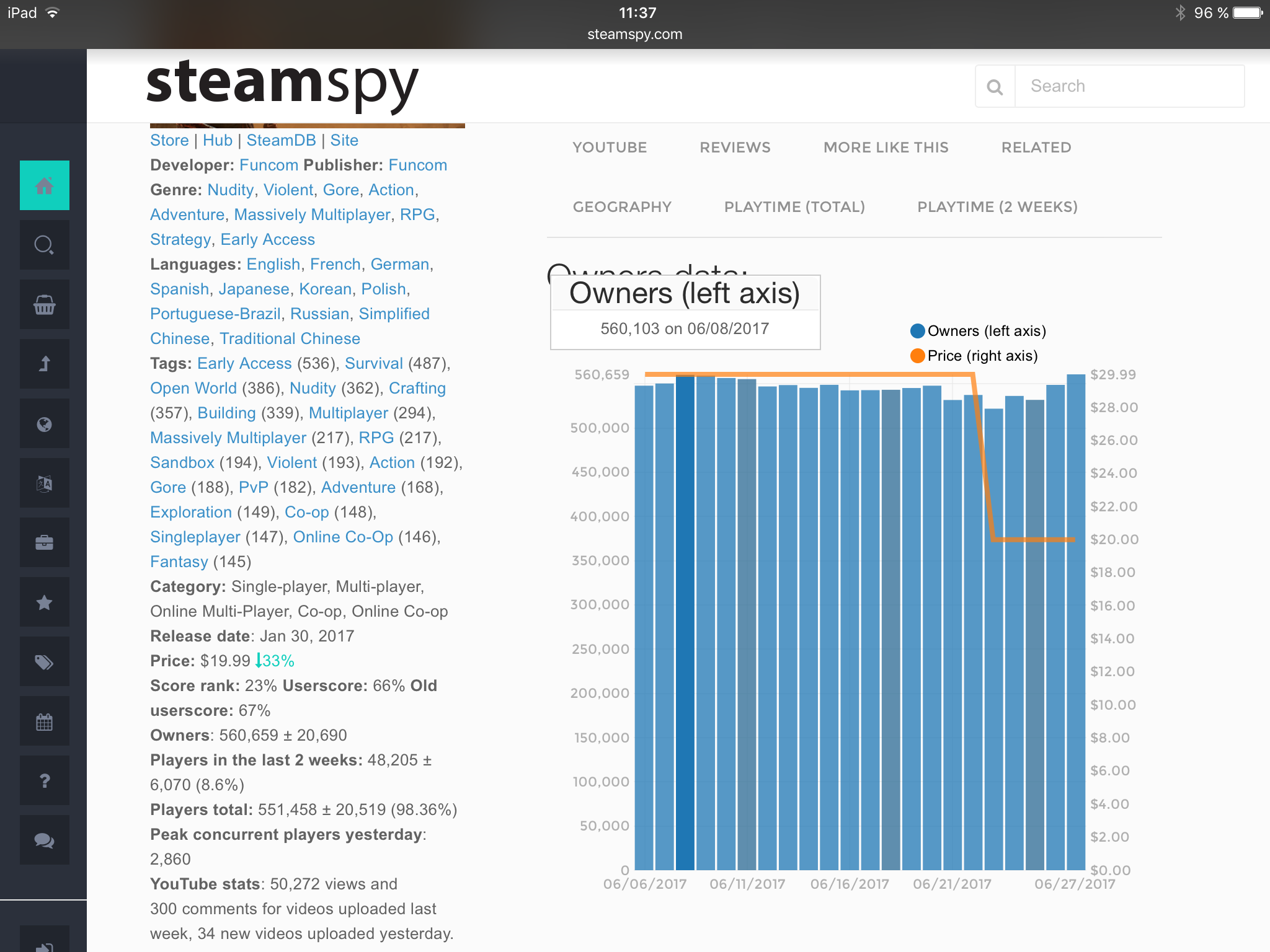Open the question mark help icon
1270x952 pixels.
(44, 780)
